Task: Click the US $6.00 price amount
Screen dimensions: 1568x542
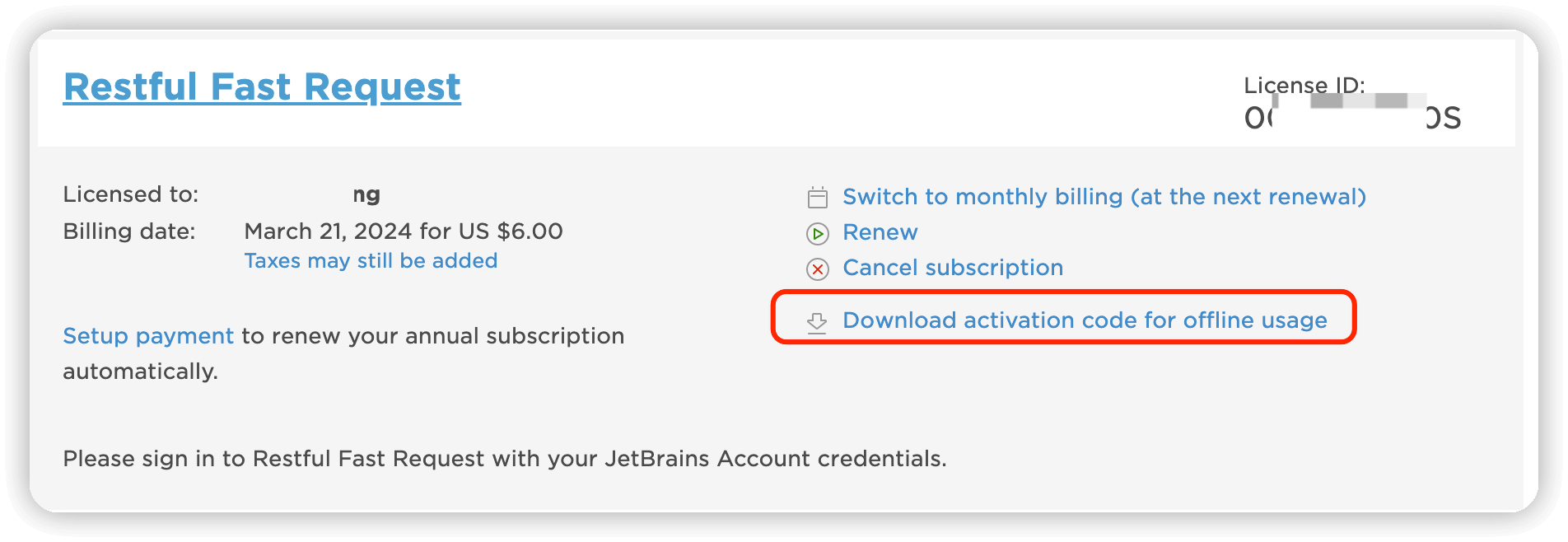Action: [x=511, y=231]
